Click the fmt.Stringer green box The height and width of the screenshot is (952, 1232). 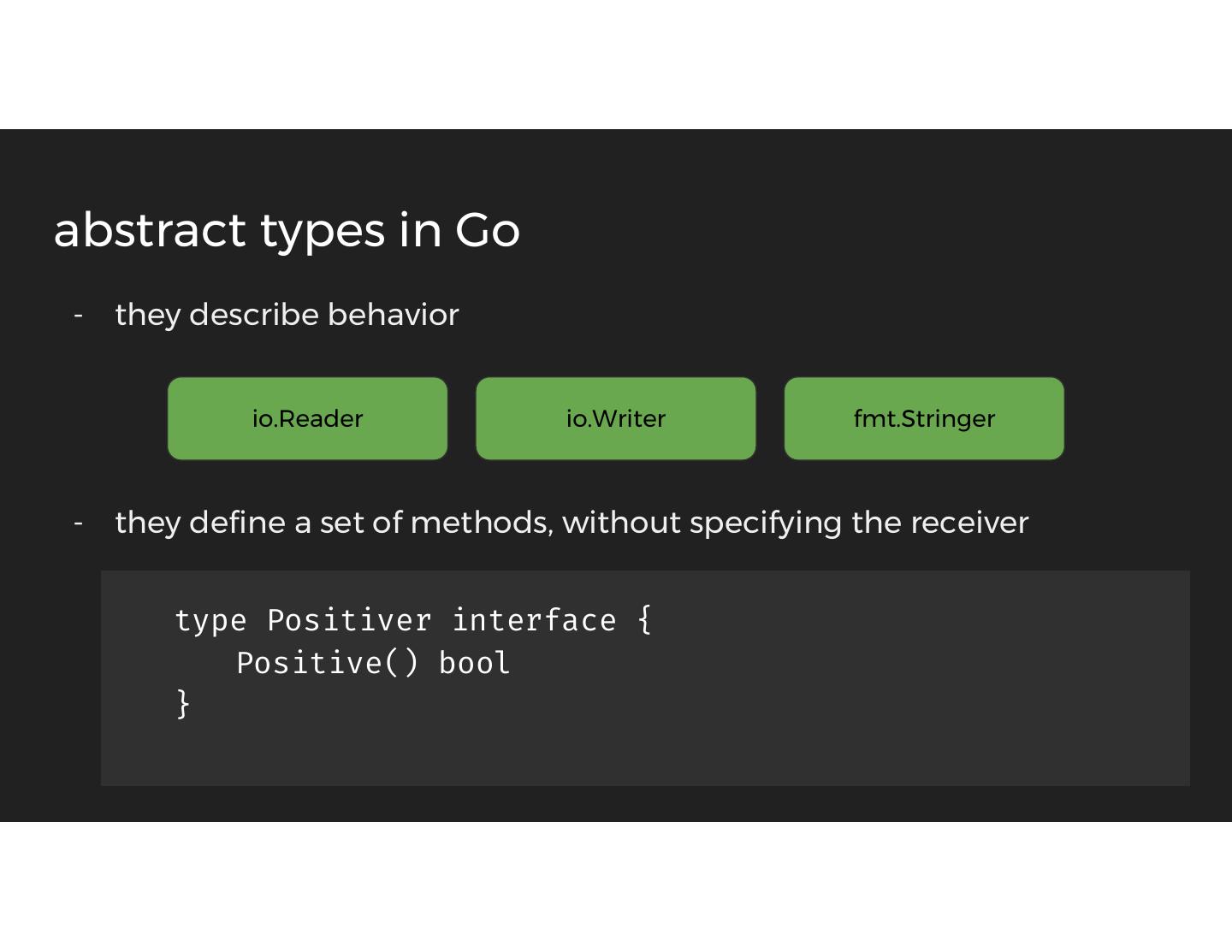coord(924,418)
